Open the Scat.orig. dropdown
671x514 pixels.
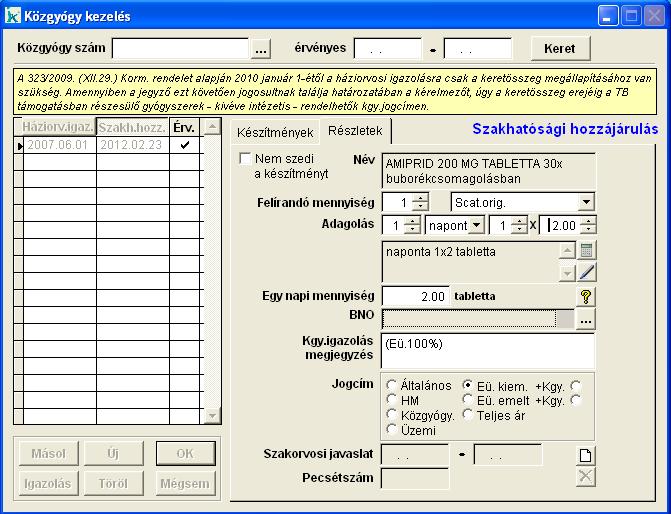pos(586,202)
